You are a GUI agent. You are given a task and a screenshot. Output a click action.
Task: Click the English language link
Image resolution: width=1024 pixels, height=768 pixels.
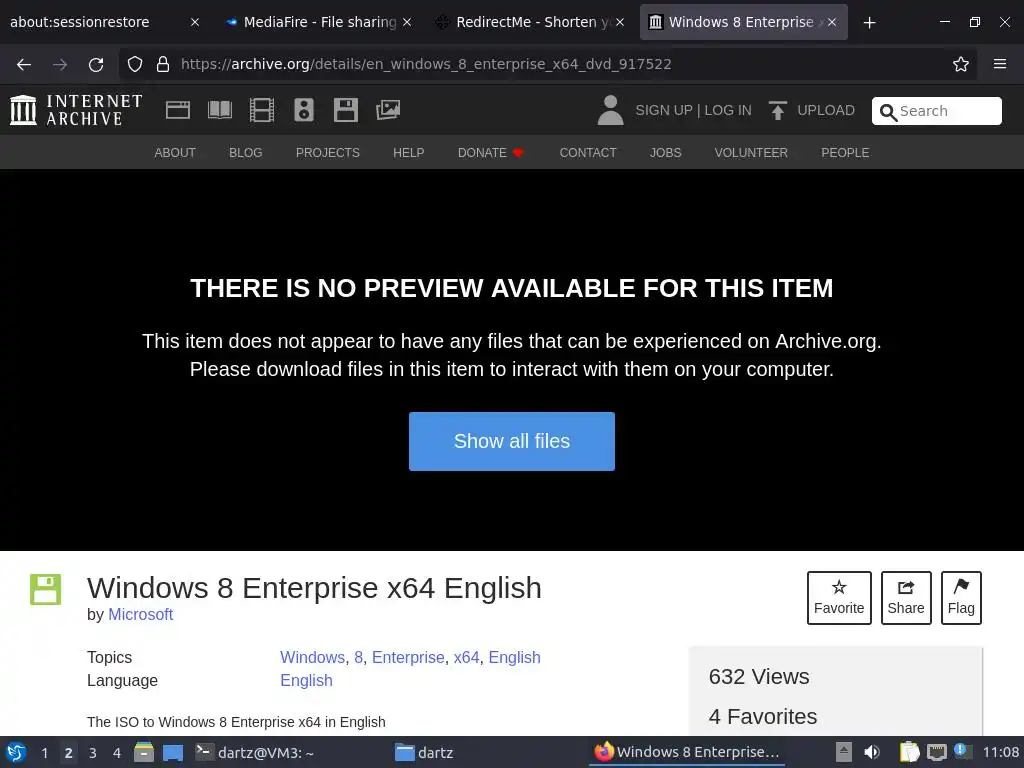point(306,680)
